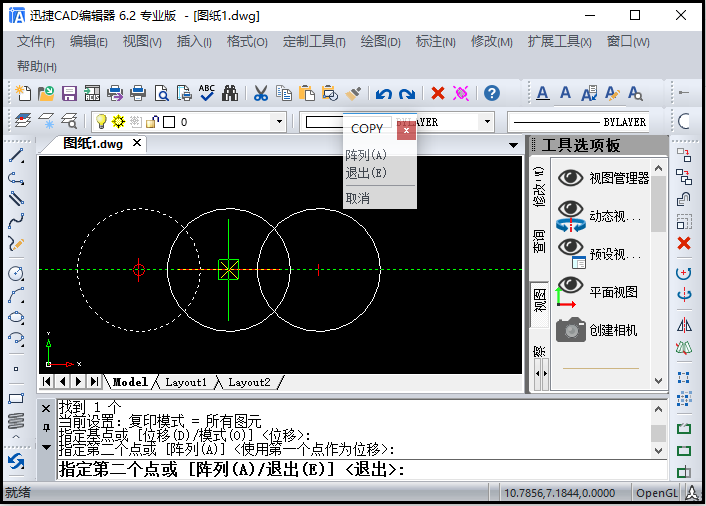Expand the BYLAYER color dropdown arrow
The width and height of the screenshot is (706, 506).
tap(487, 122)
